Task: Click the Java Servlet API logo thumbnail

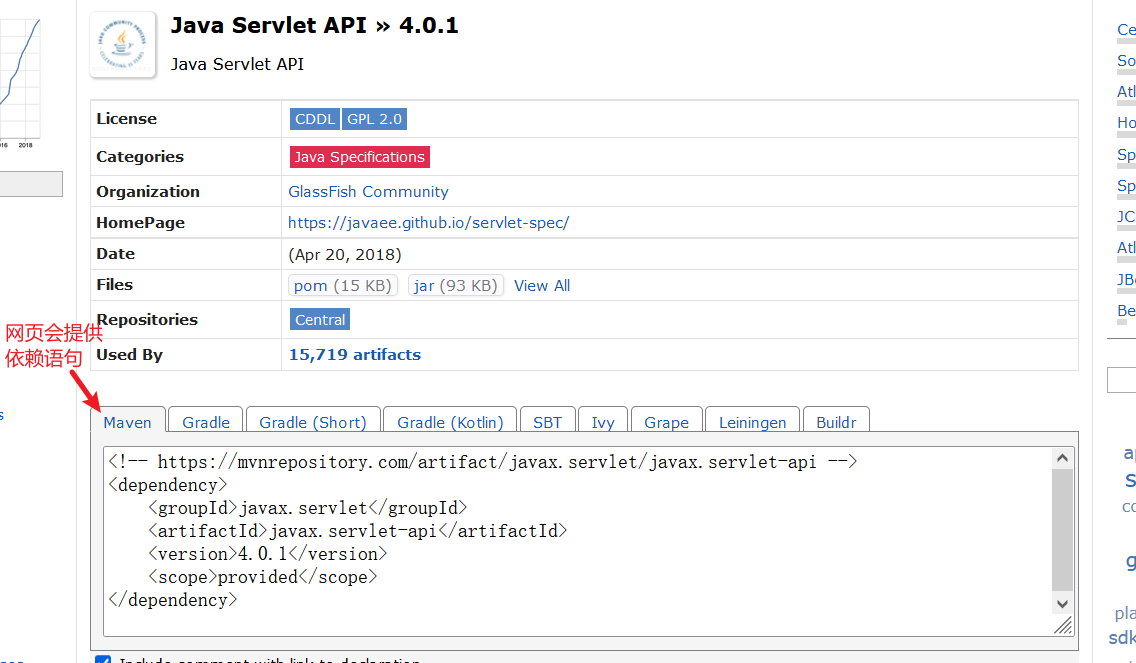Action: pos(122,45)
